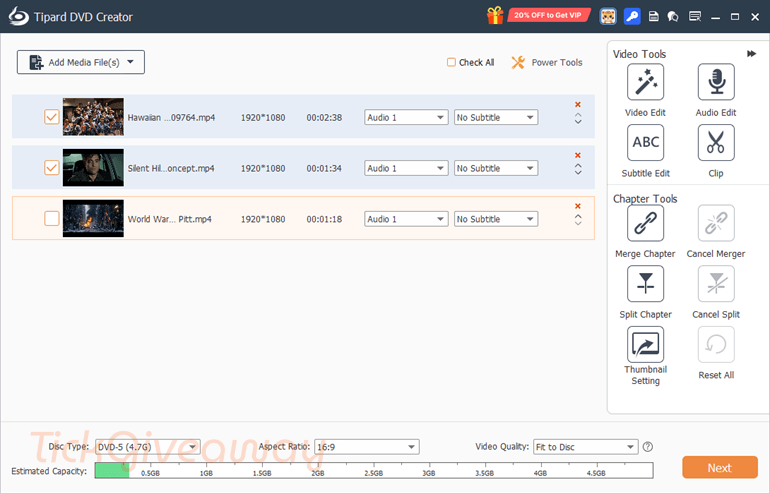Select the Reset All tool
Image resolution: width=770 pixels, height=494 pixels.
pyautogui.click(x=716, y=345)
